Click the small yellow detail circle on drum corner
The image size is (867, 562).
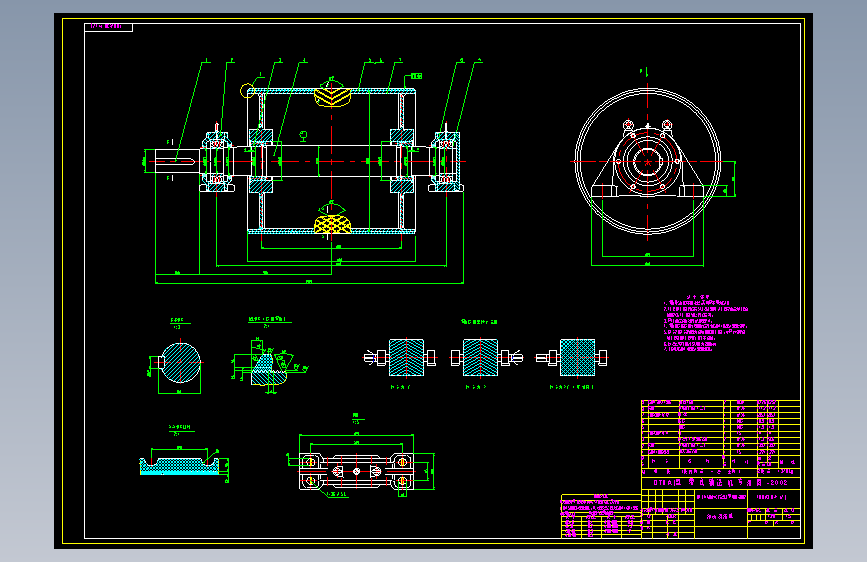(x=247, y=91)
